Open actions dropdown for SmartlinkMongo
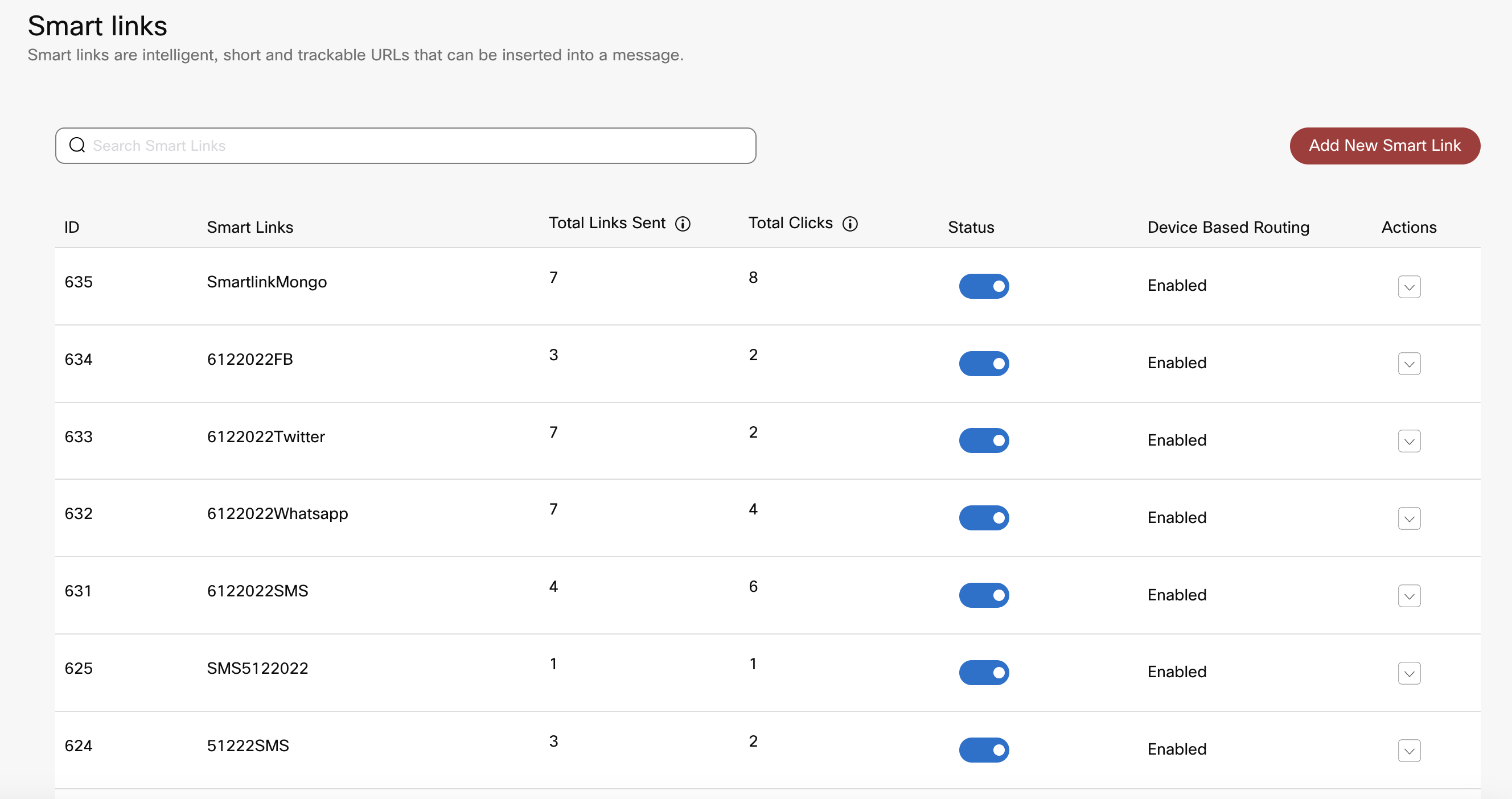1512x799 pixels. pyautogui.click(x=1409, y=287)
